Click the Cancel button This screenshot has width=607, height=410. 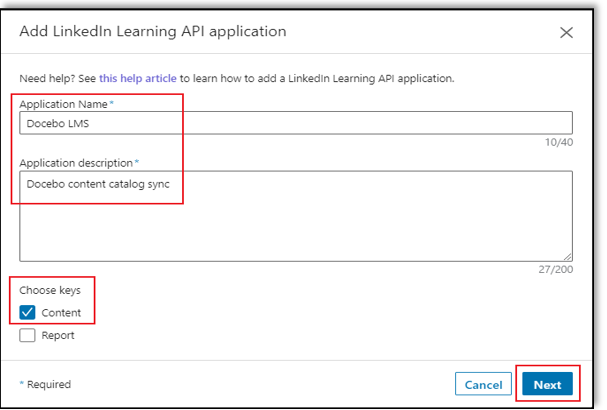(483, 384)
